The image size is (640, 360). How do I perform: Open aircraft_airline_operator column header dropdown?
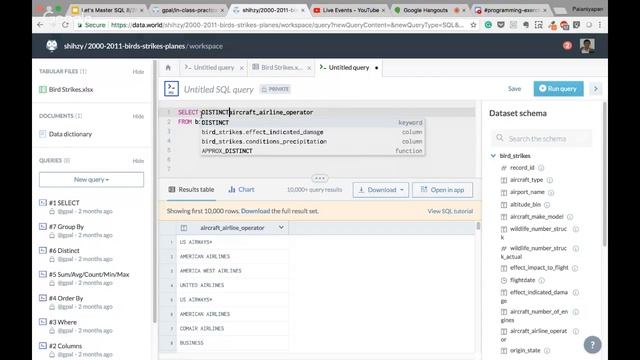tap(281, 227)
